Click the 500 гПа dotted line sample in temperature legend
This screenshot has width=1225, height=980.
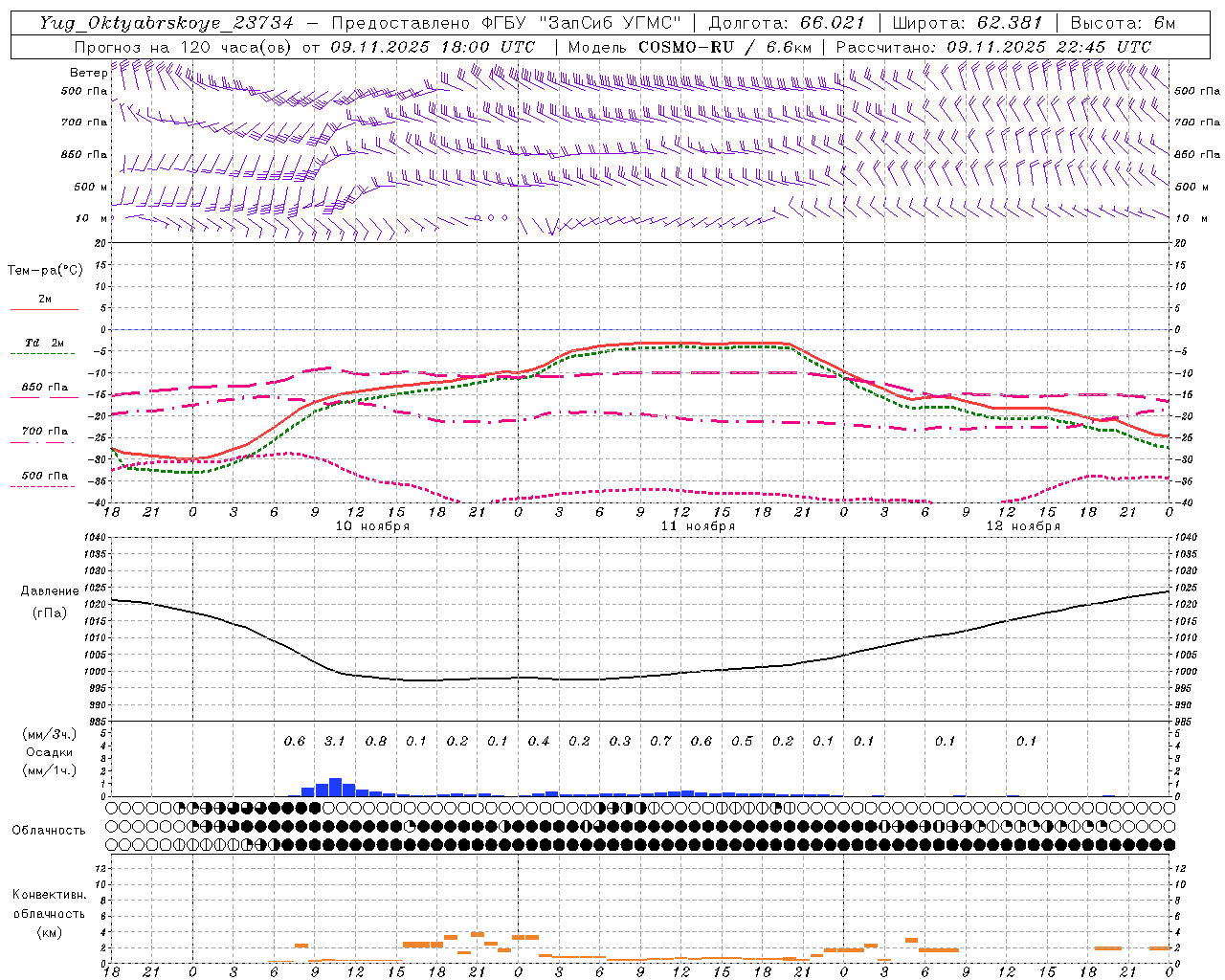point(42,486)
